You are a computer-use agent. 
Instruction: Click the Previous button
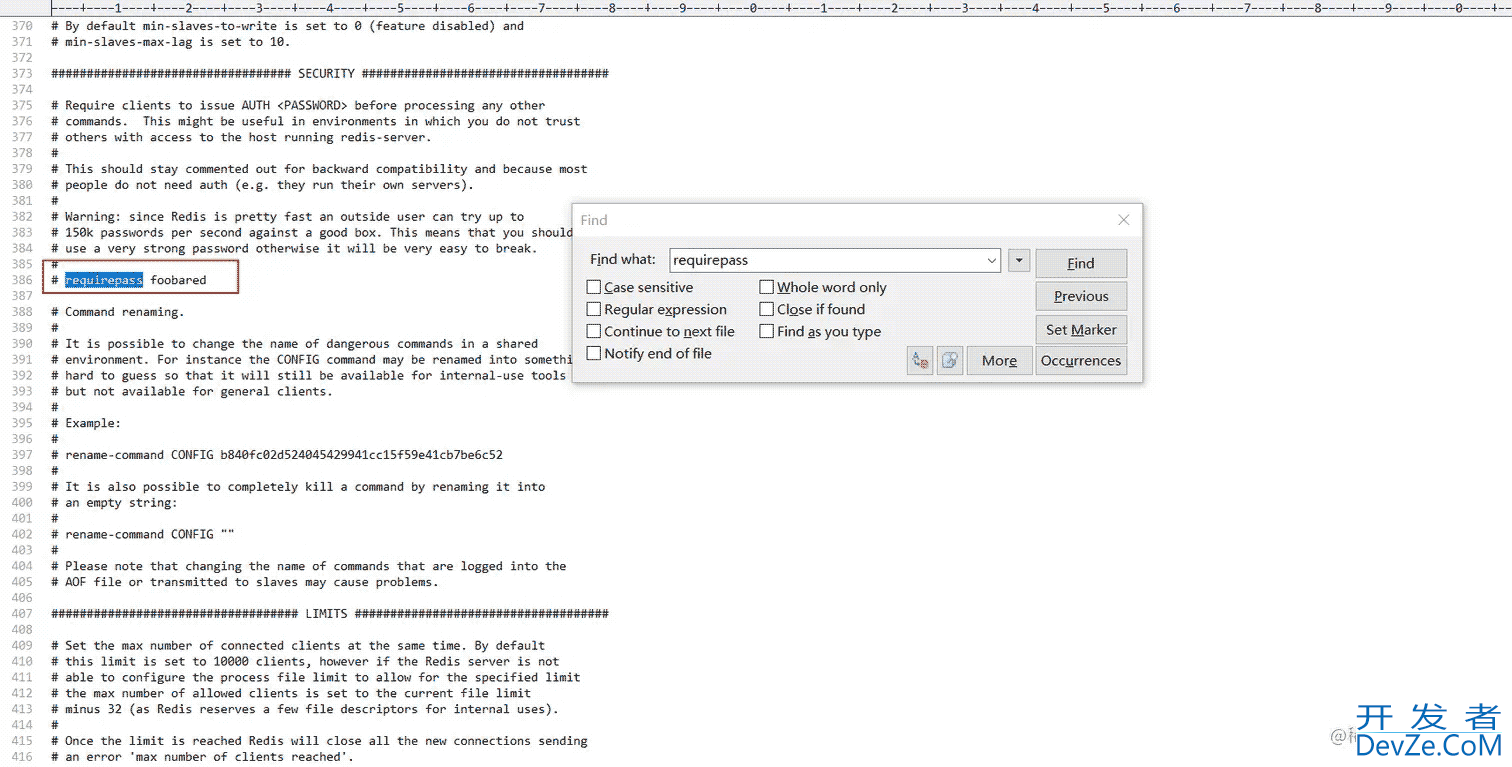1081,296
